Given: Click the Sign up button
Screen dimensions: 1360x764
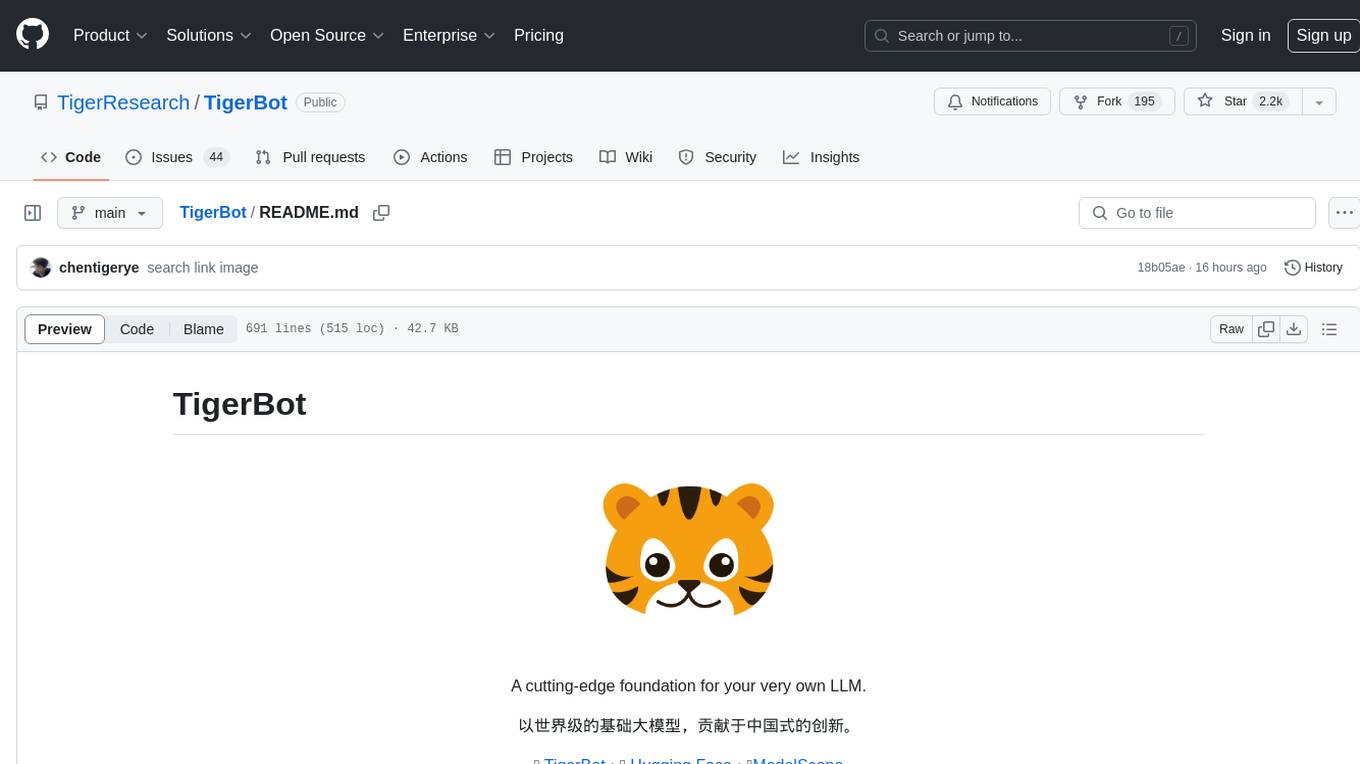Looking at the screenshot, I should click(1323, 35).
